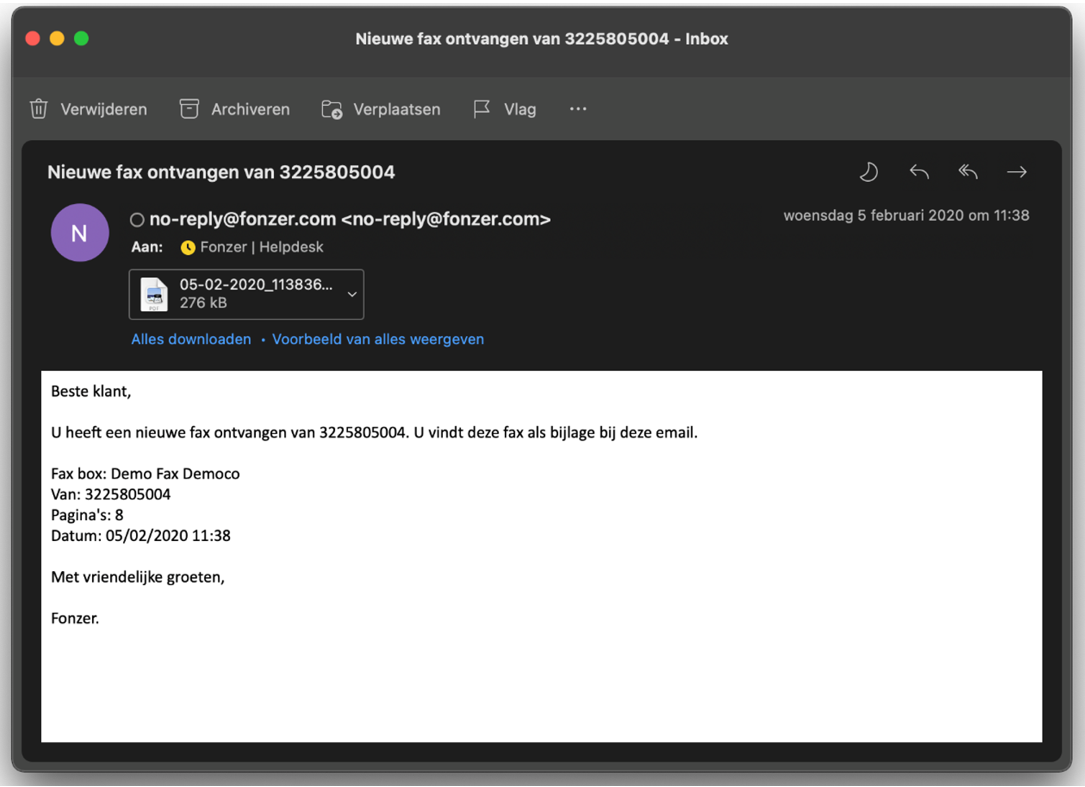Minimize window with the yellow button
The image size is (1085, 787).
[x=57, y=39]
